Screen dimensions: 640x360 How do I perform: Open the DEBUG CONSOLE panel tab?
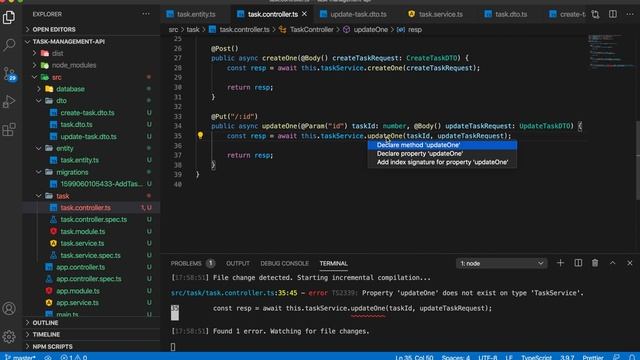pos(284,263)
